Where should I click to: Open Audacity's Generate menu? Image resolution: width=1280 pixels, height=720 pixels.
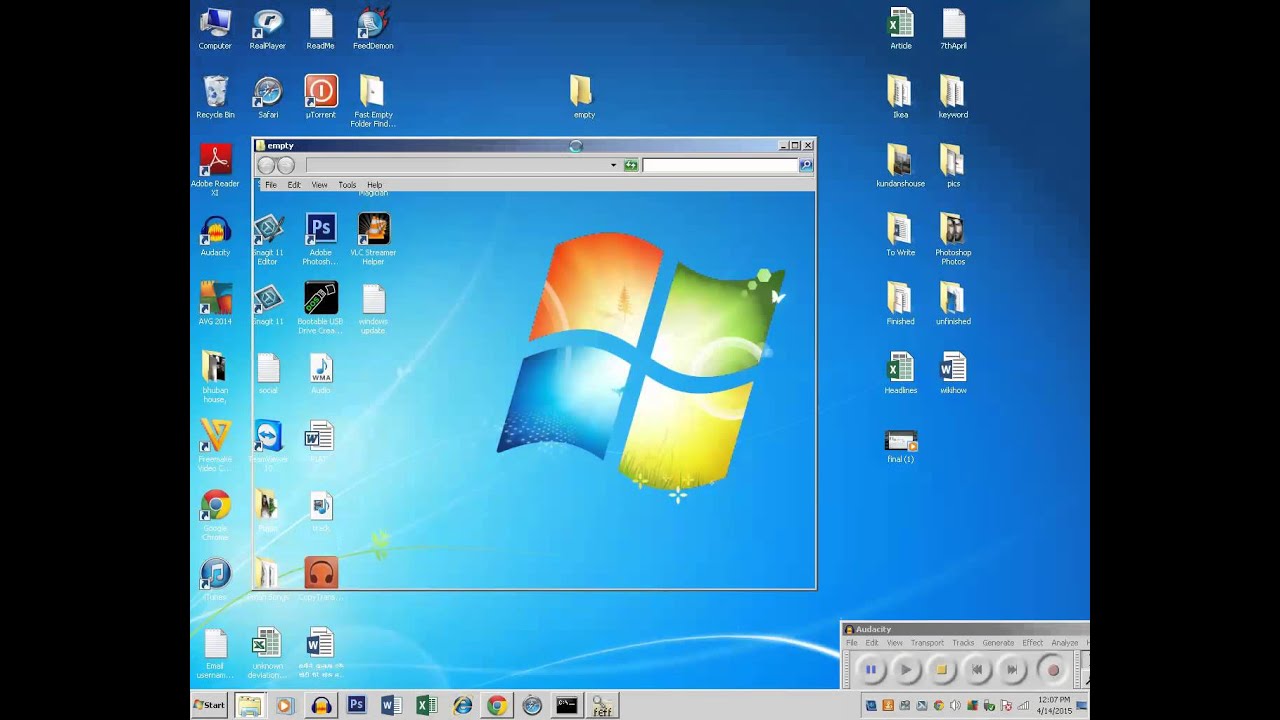tap(998, 643)
